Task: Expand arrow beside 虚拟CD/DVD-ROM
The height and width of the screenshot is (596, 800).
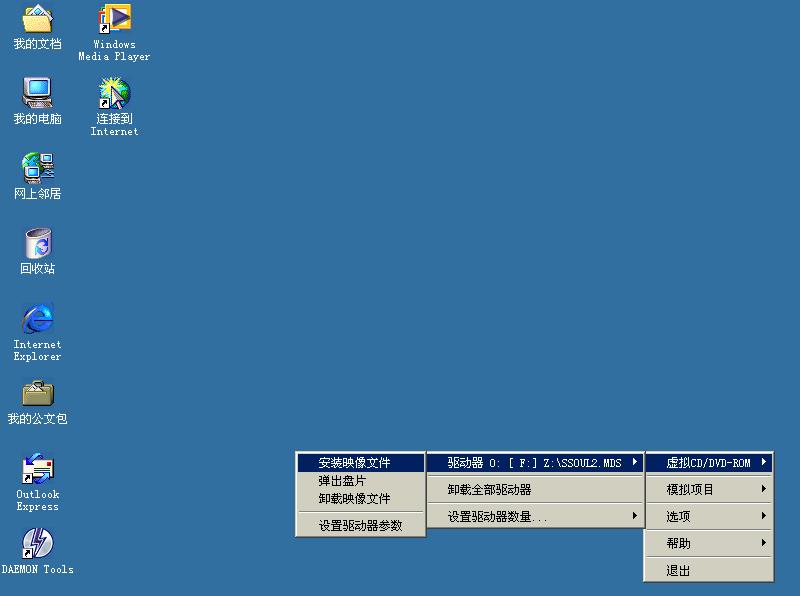Action: [x=764, y=462]
